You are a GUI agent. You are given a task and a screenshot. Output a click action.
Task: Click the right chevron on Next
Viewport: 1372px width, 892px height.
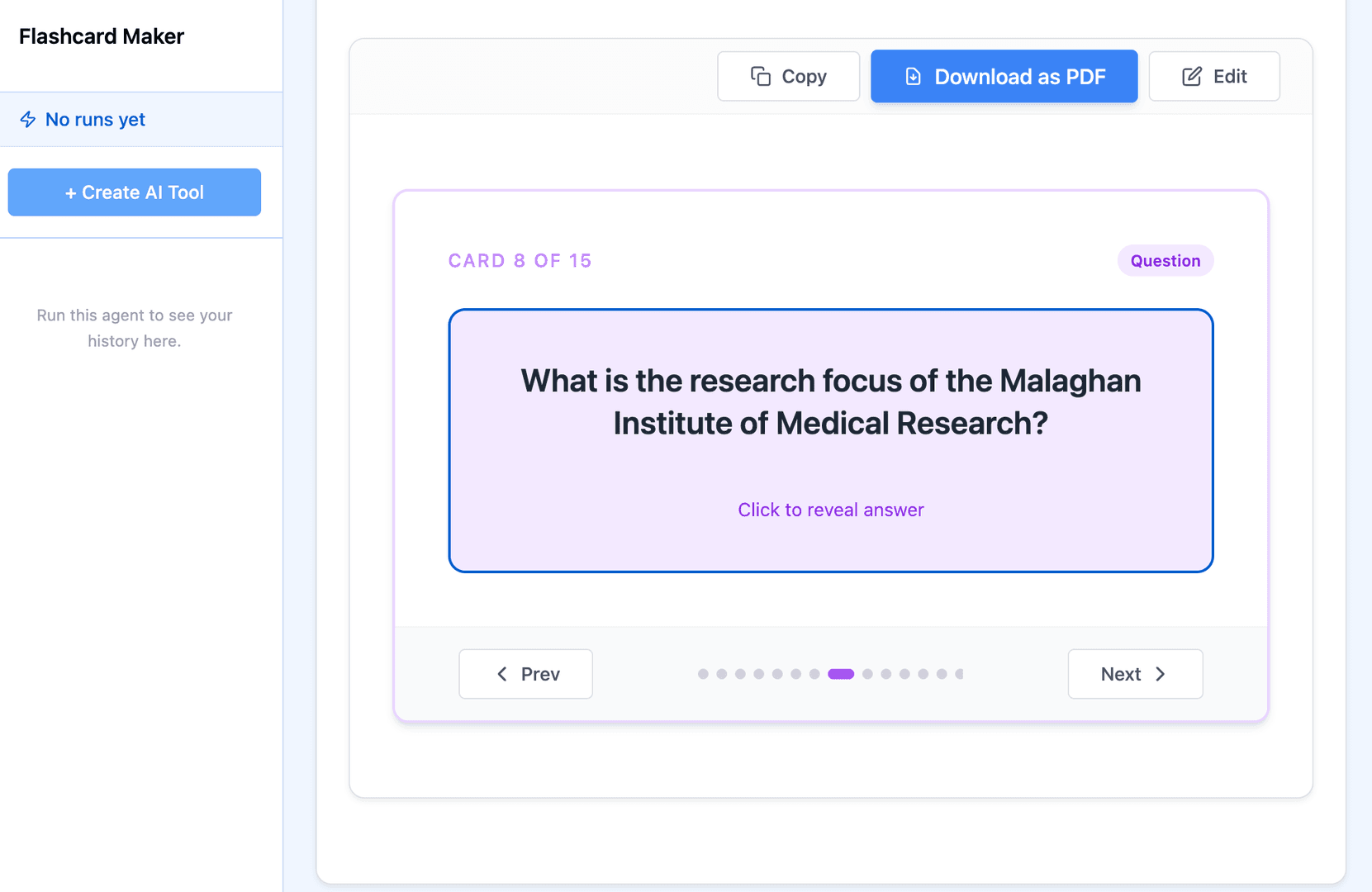coord(1161,674)
